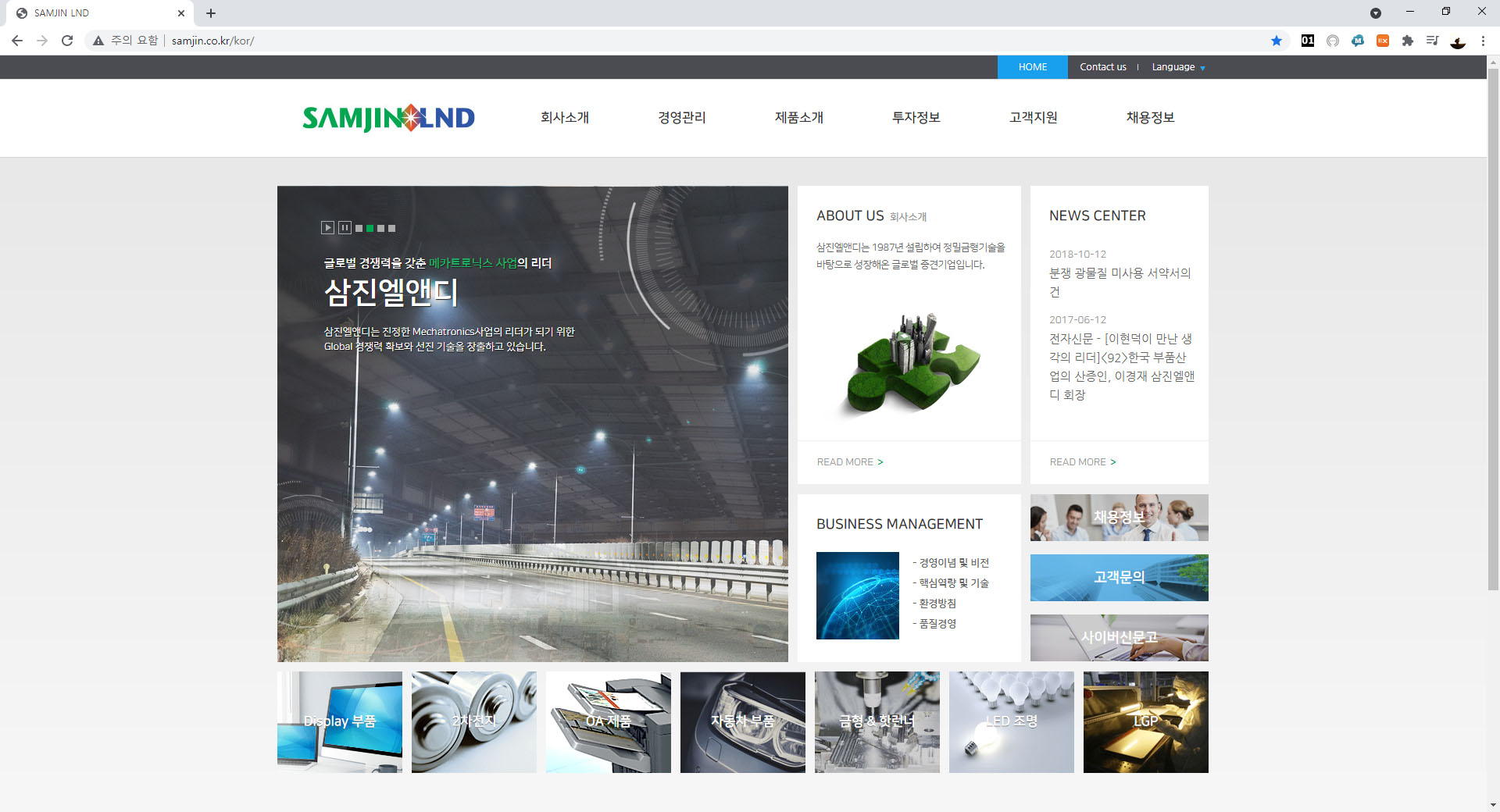Image resolution: width=1500 pixels, height=812 pixels.
Task: Open the LGP product tile
Action: coord(1146,722)
